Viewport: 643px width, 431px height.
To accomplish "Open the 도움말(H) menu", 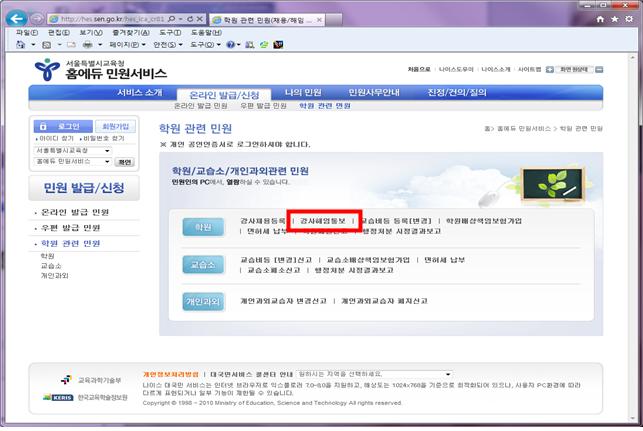I will point(206,32).
